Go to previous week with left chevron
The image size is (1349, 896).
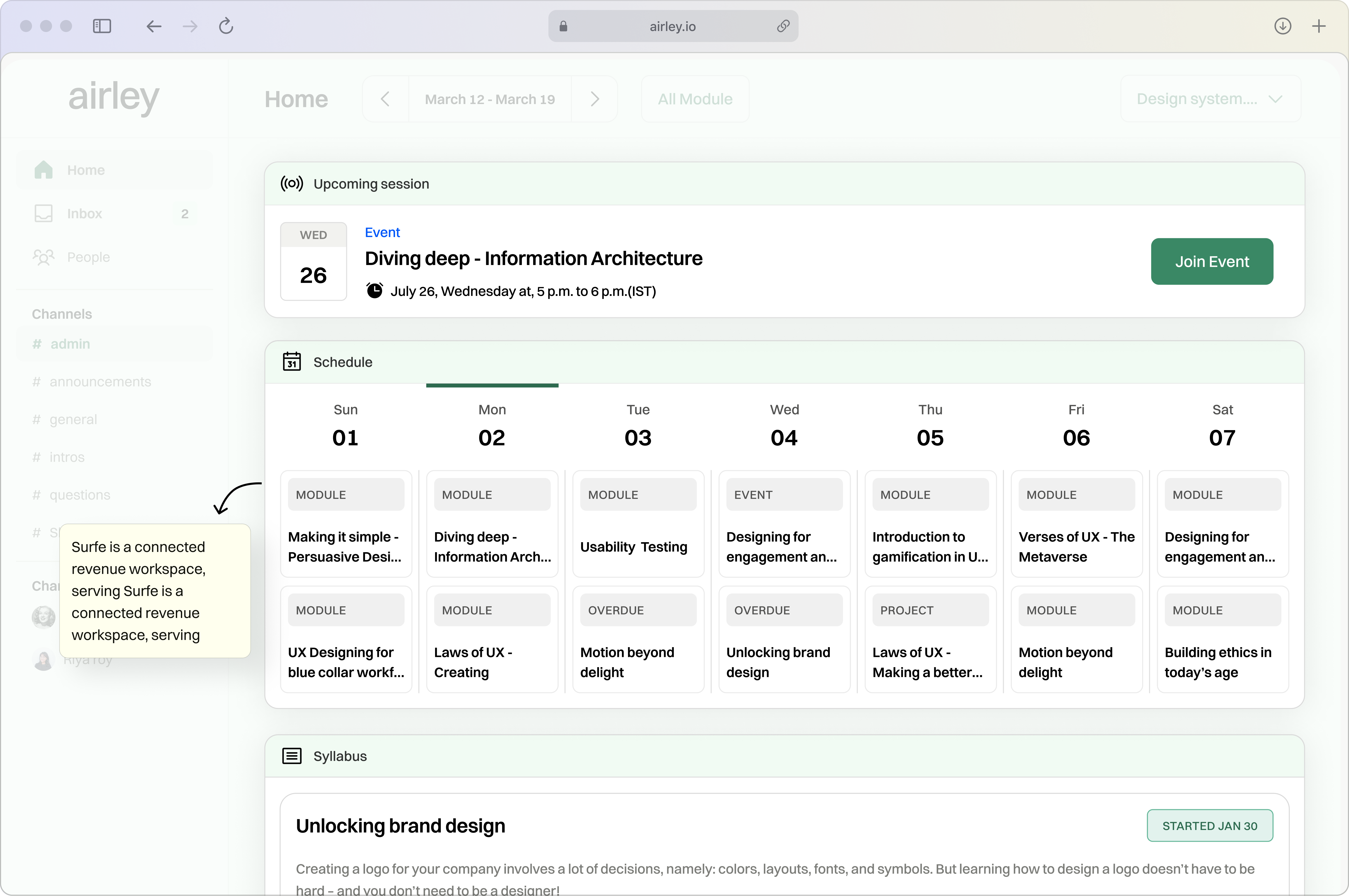(x=385, y=99)
